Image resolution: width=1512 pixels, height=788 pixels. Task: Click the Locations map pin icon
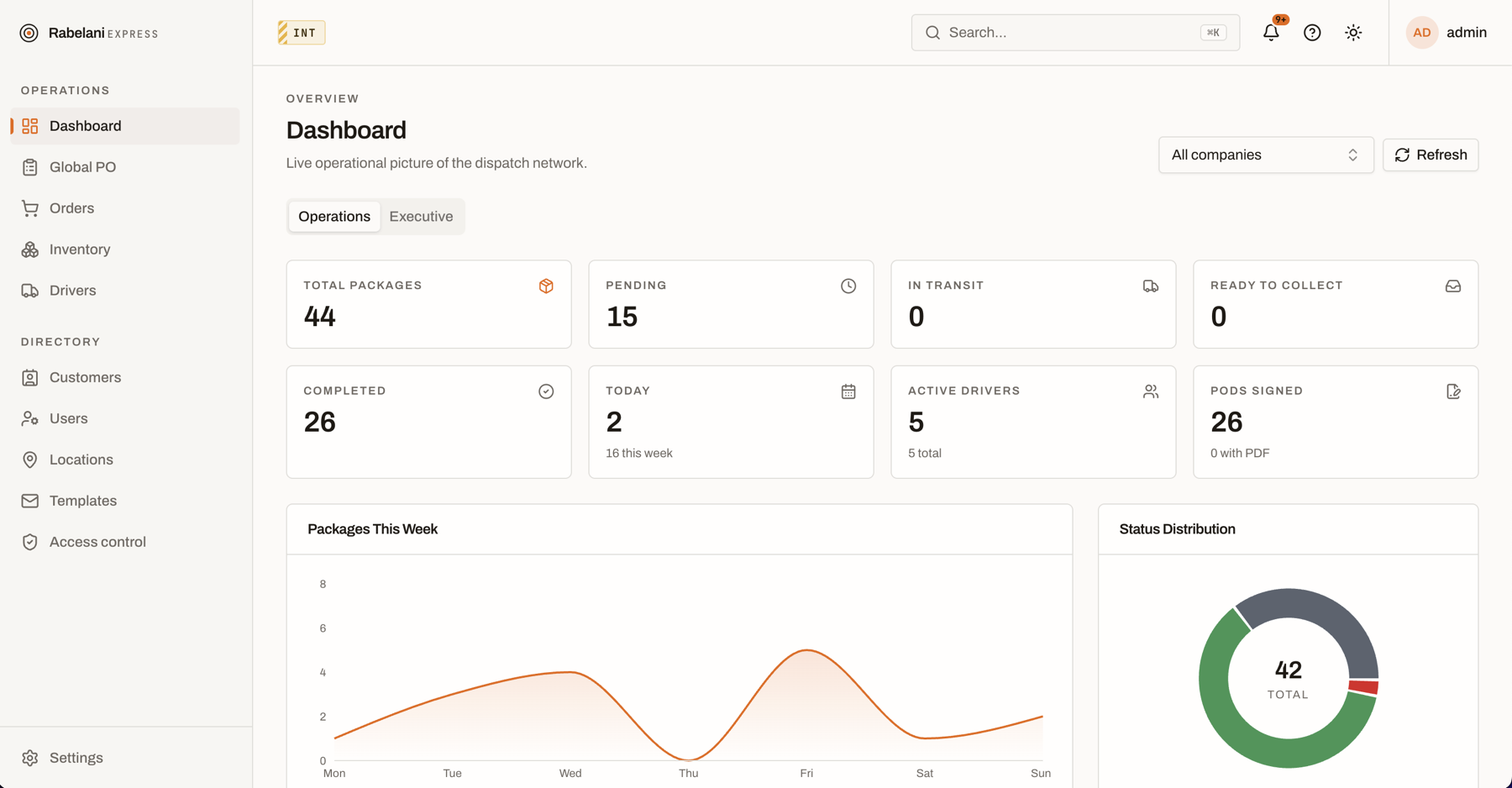pos(30,460)
